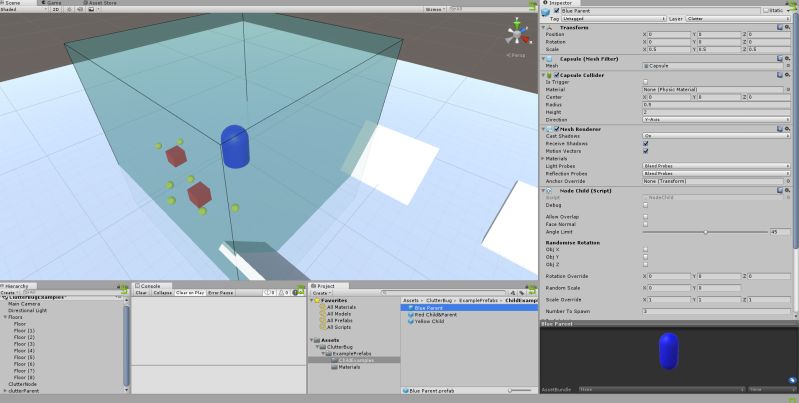
Task: Open Mesh Renderer help book icon
Action: 780,129
